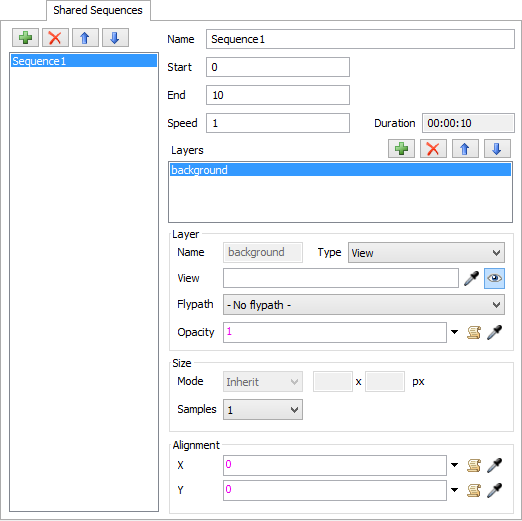This screenshot has width=522, height=521.
Task: Focus the Speed input field
Action: click(x=278, y=123)
